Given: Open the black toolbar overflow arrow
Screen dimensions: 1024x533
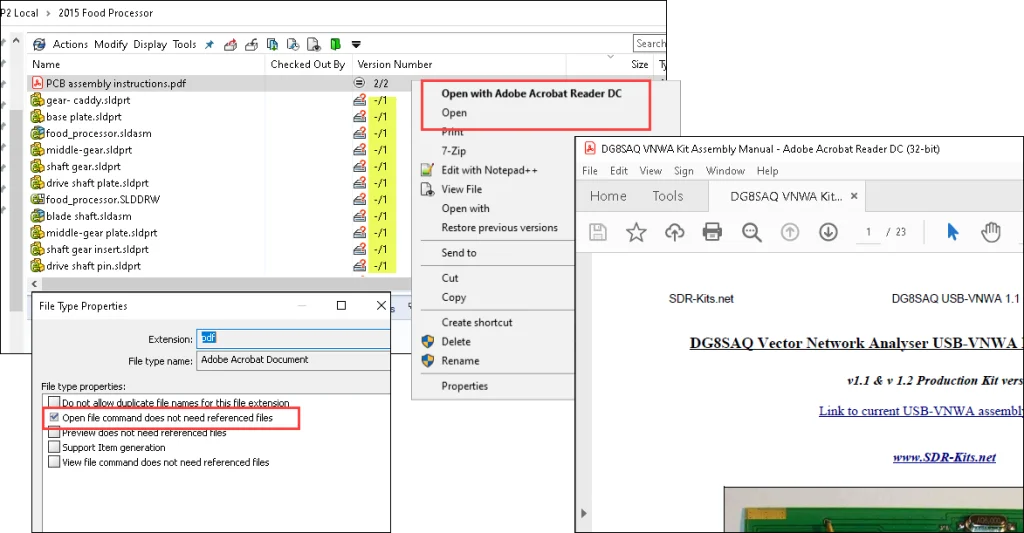Looking at the screenshot, I should coord(356,44).
